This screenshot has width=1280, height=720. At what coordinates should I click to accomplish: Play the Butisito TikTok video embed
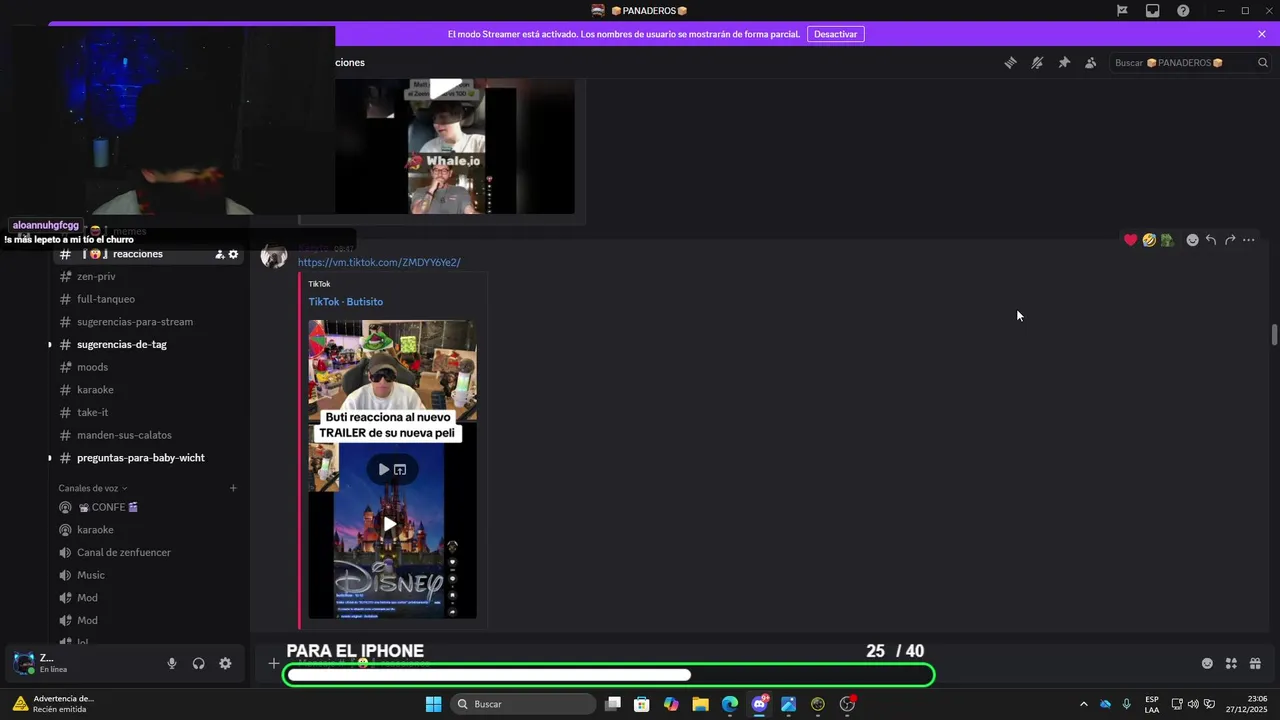[390, 523]
